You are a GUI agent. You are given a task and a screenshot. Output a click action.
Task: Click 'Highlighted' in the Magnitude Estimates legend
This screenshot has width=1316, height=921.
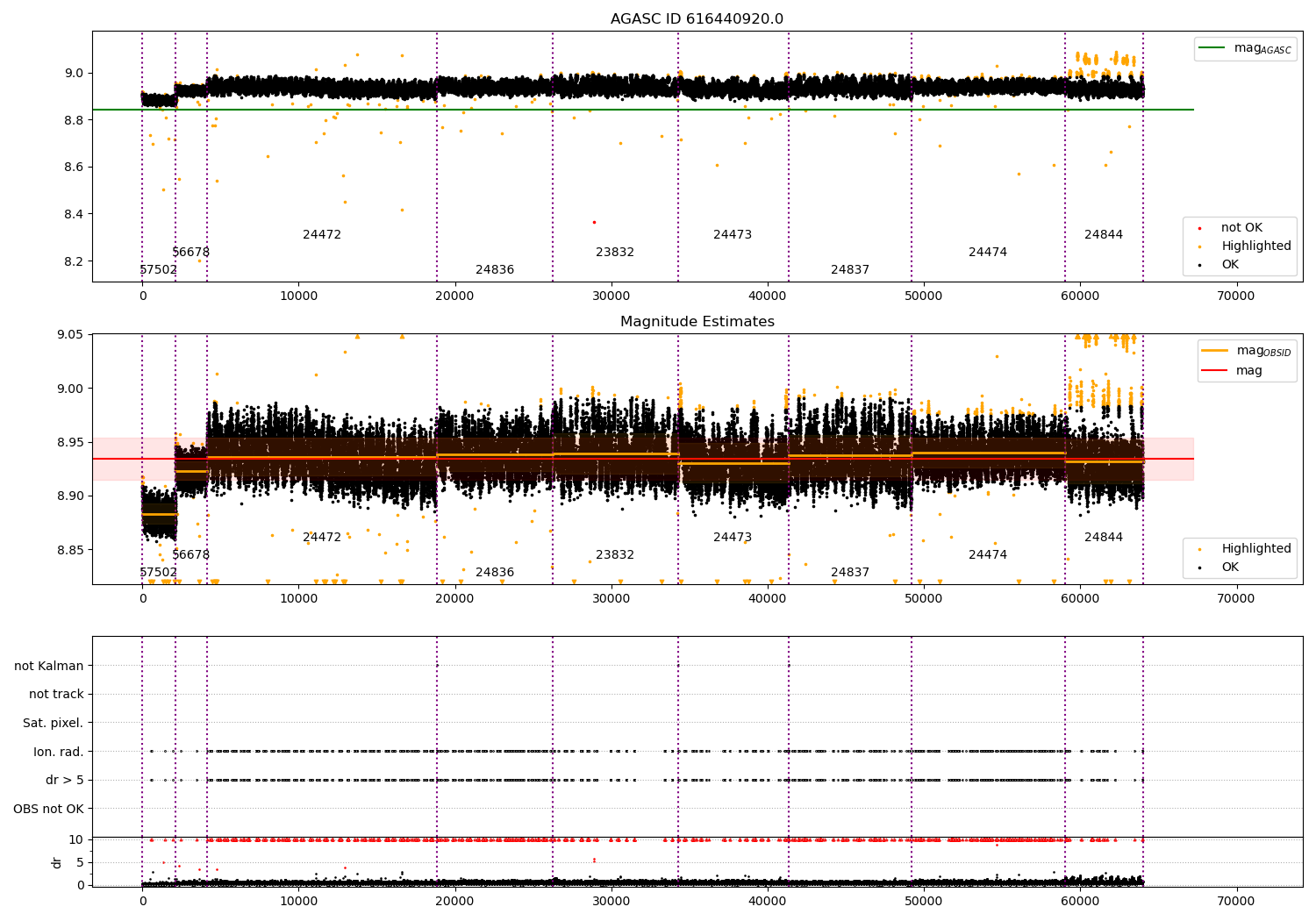(1256, 549)
